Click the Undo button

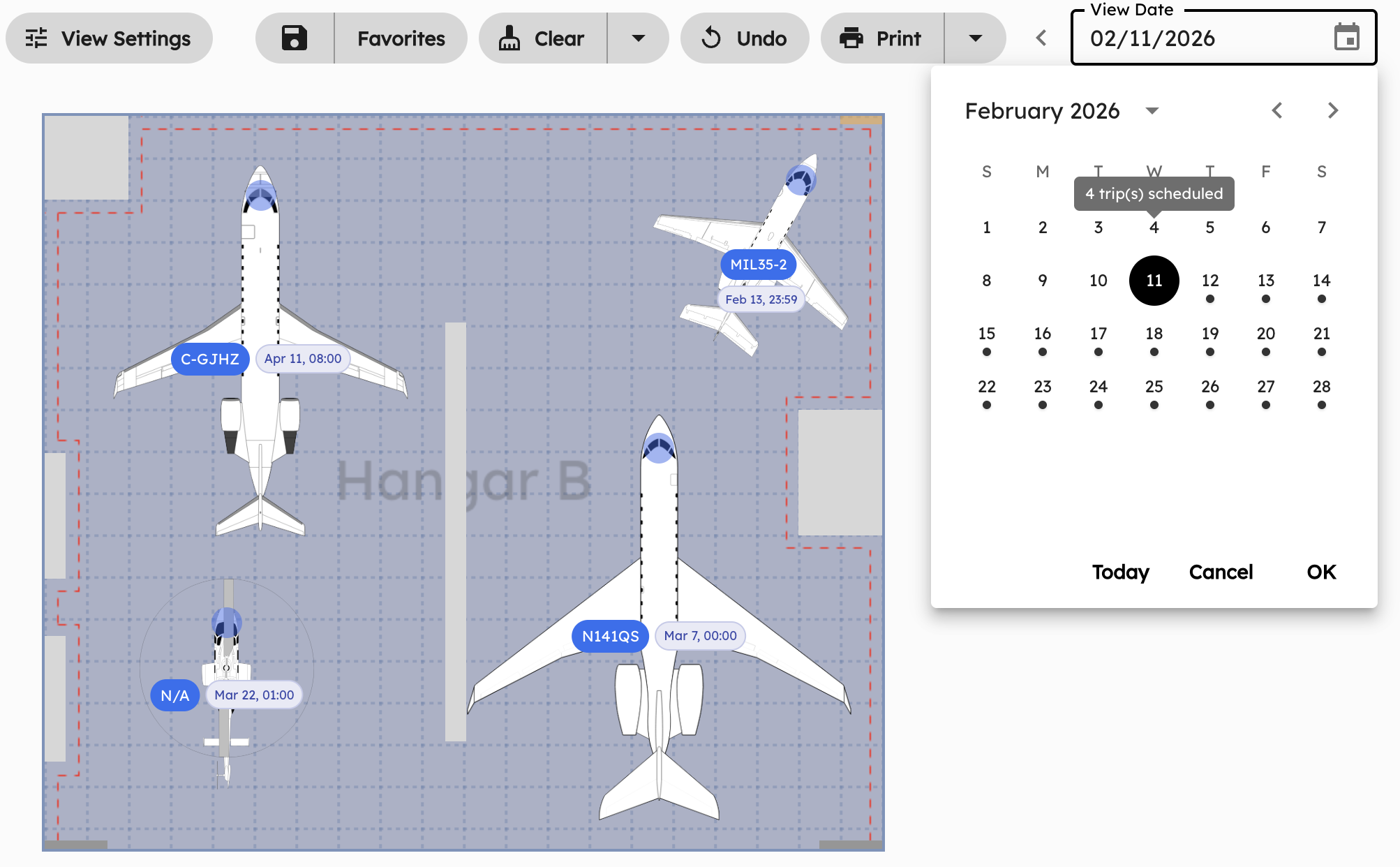(x=745, y=38)
